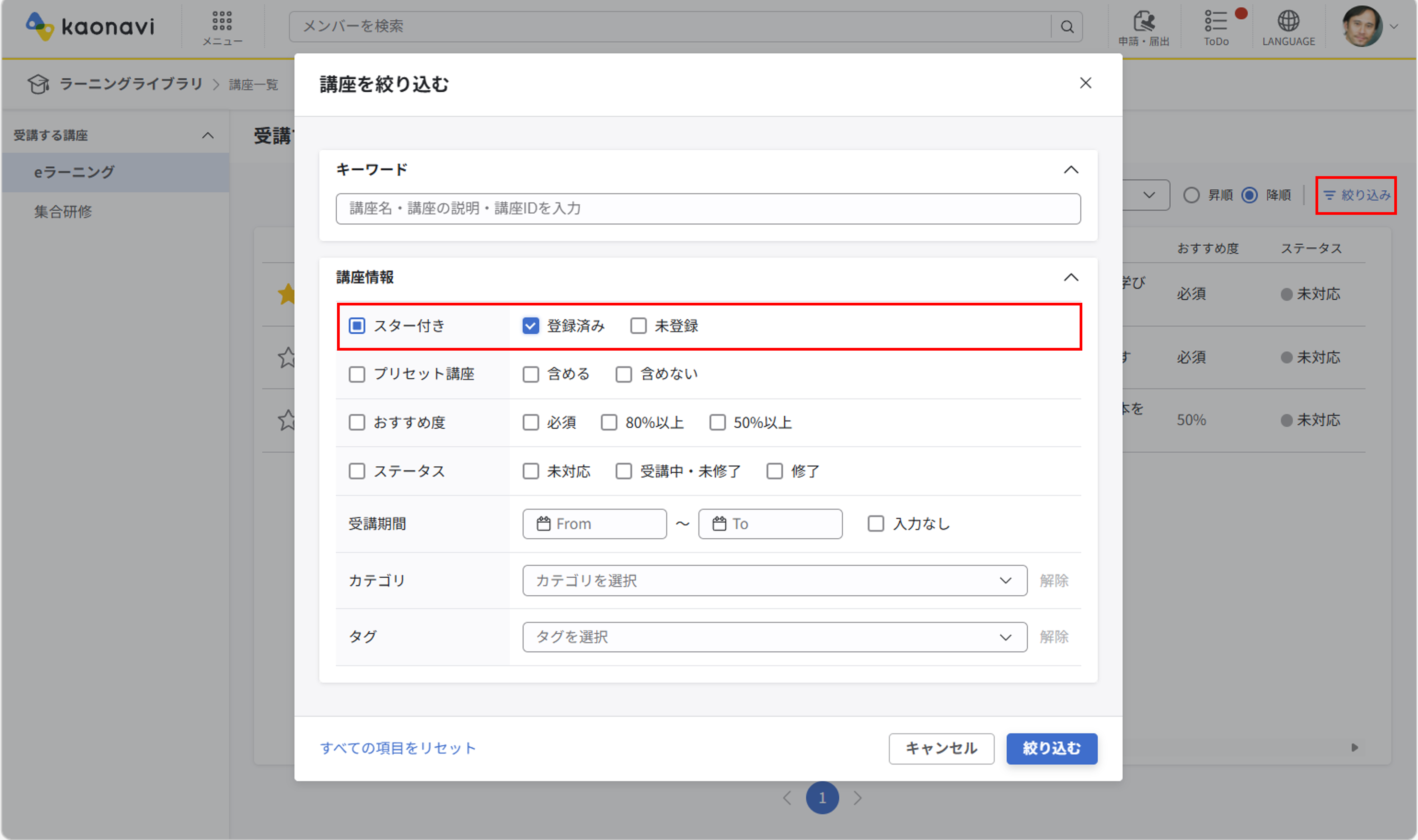Screen dimensions: 1418x840
Task: Select the 昇順 radio button
Action: 1191,195
